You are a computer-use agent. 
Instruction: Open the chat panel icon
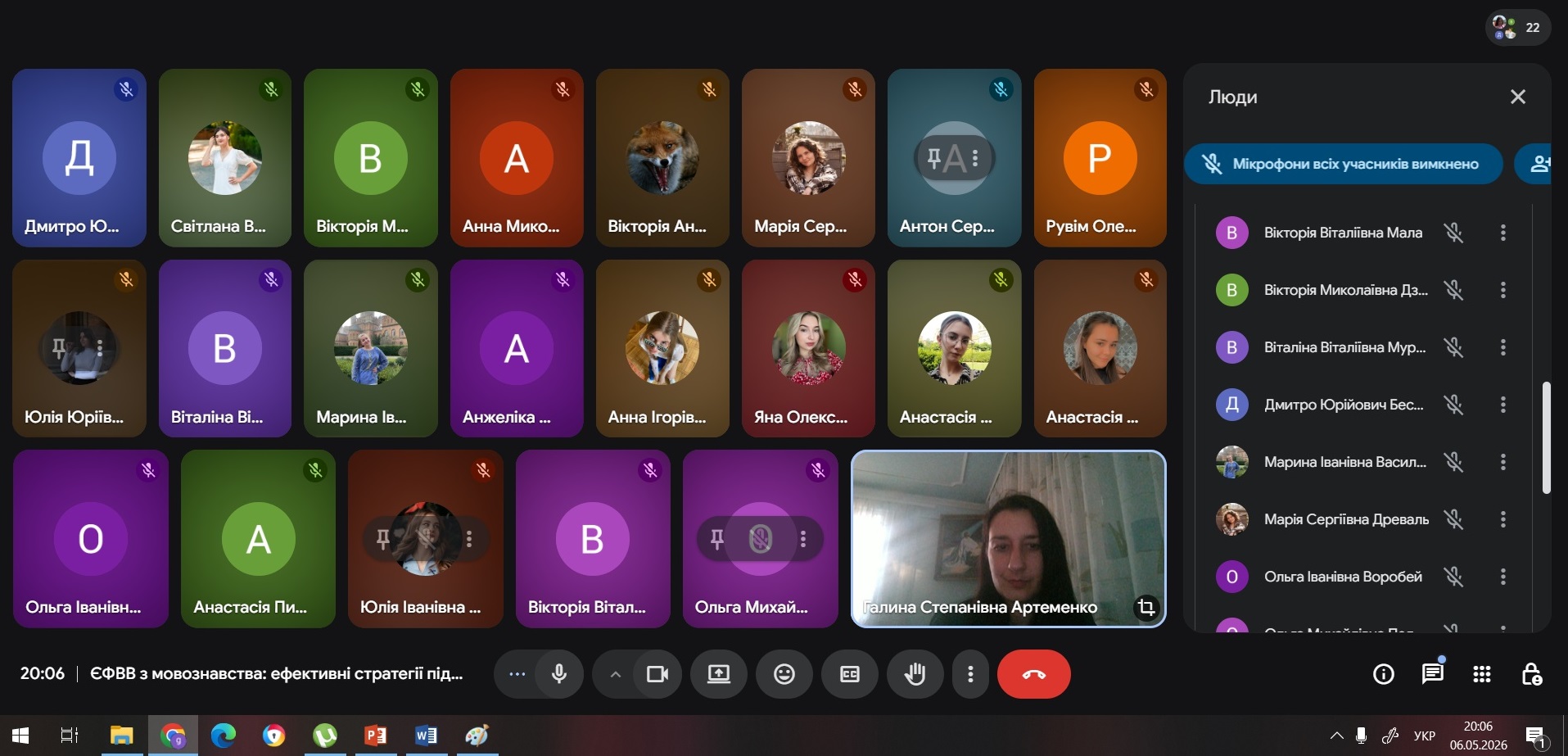(x=1433, y=674)
